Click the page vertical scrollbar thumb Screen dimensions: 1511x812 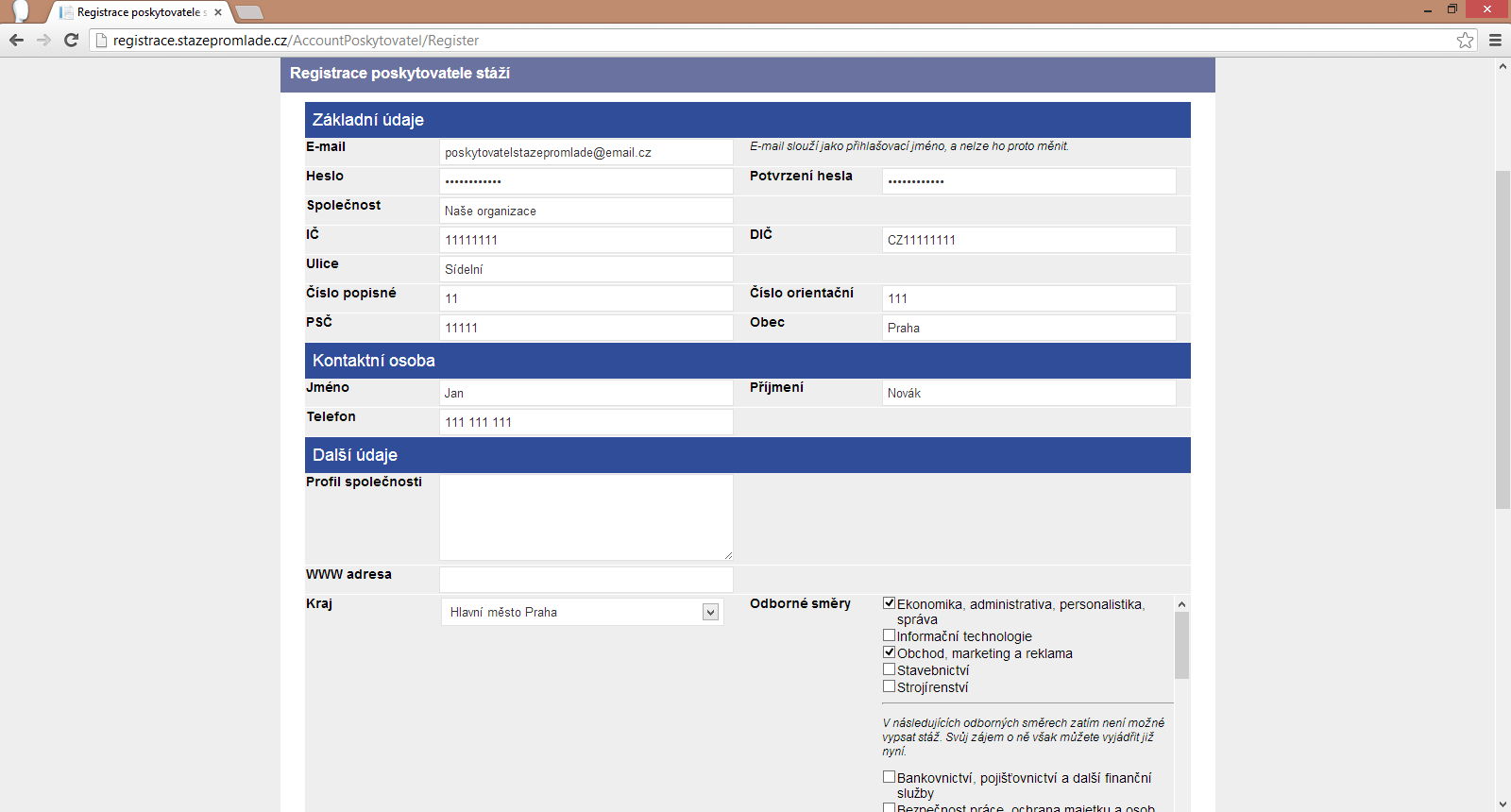tap(1503, 340)
